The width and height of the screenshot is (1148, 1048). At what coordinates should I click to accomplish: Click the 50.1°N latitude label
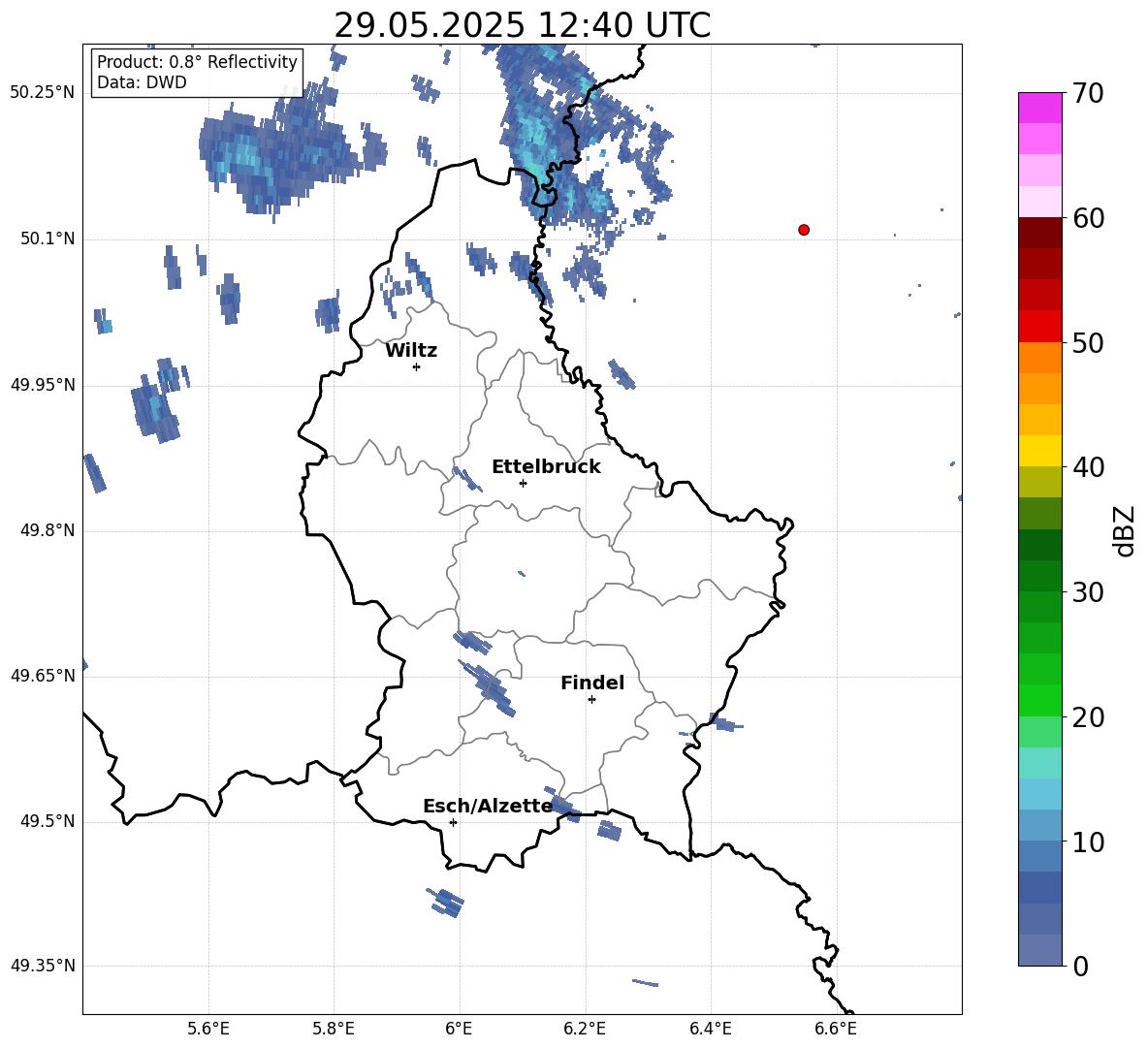pos(47,239)
